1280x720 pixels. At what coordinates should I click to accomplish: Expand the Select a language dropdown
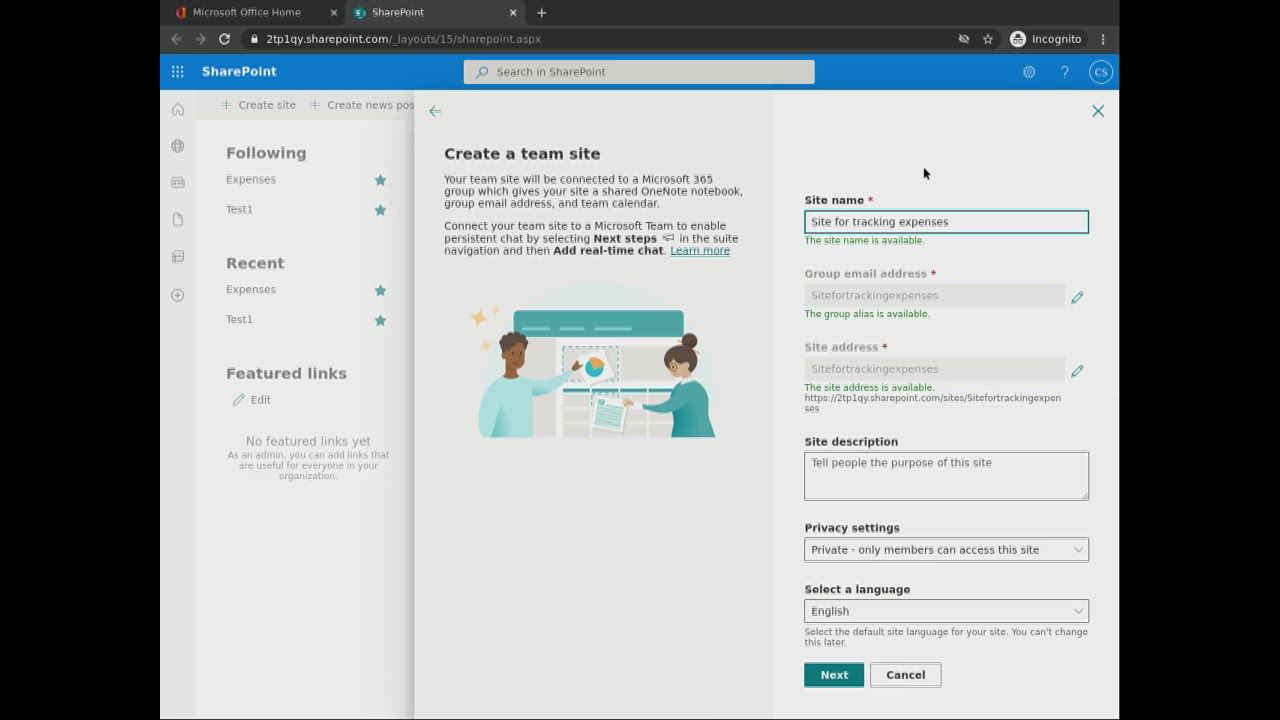tap(946, 611)
